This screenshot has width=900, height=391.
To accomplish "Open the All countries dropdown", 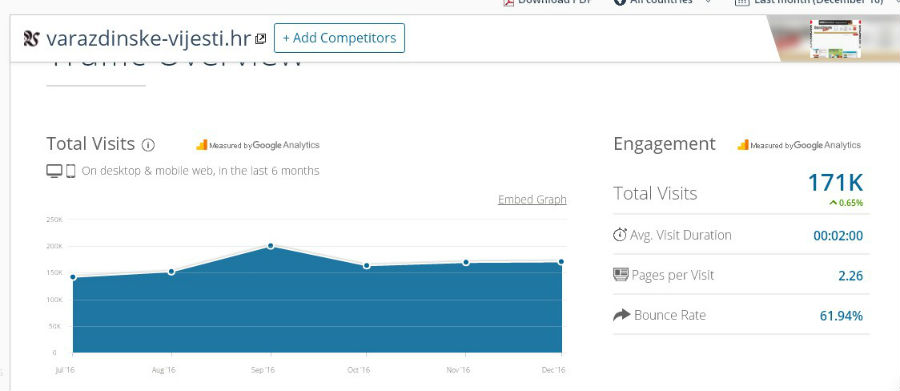I will pyautogui.click(x=662, y=2).
